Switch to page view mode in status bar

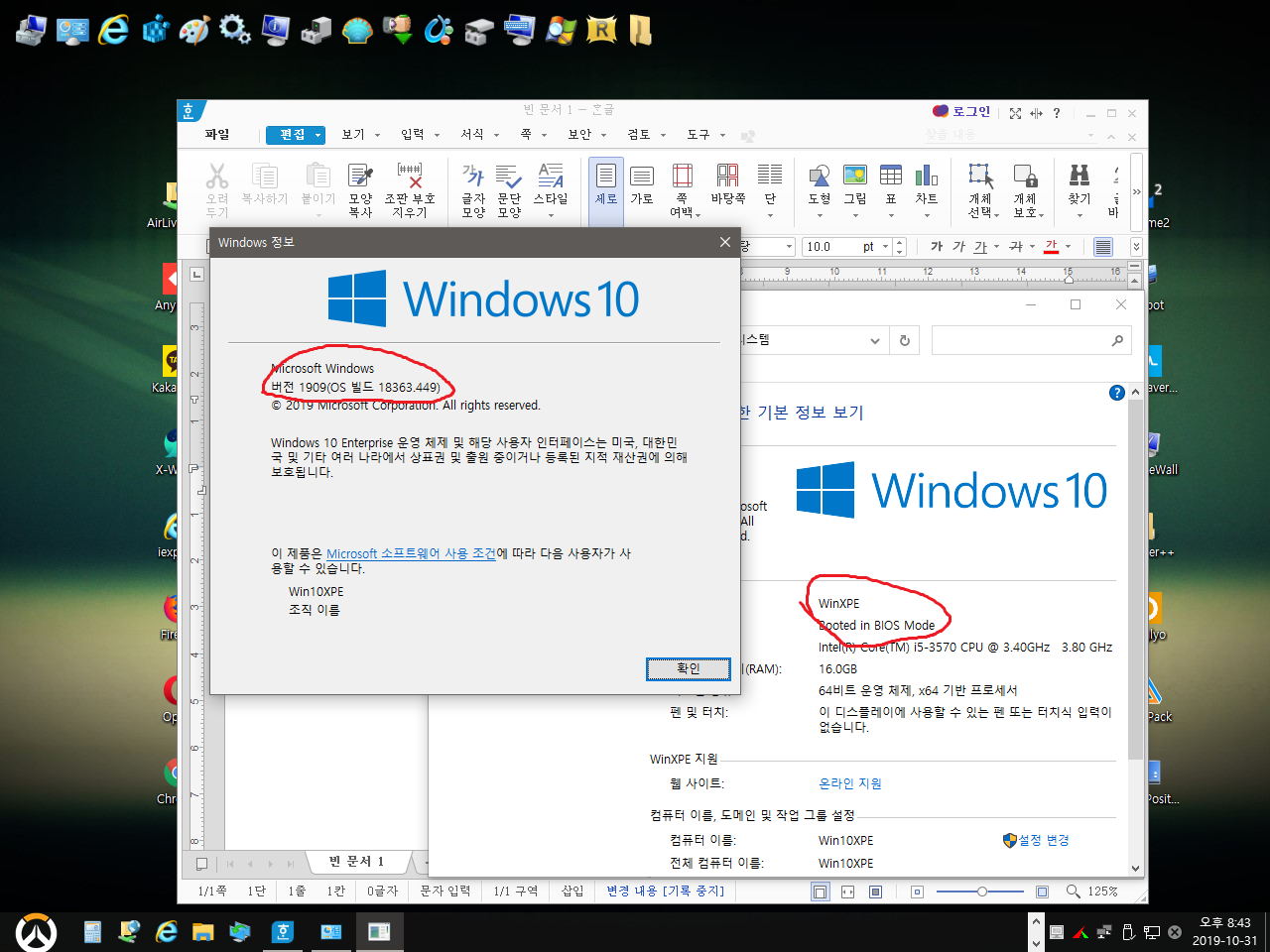tap(820, 892)
